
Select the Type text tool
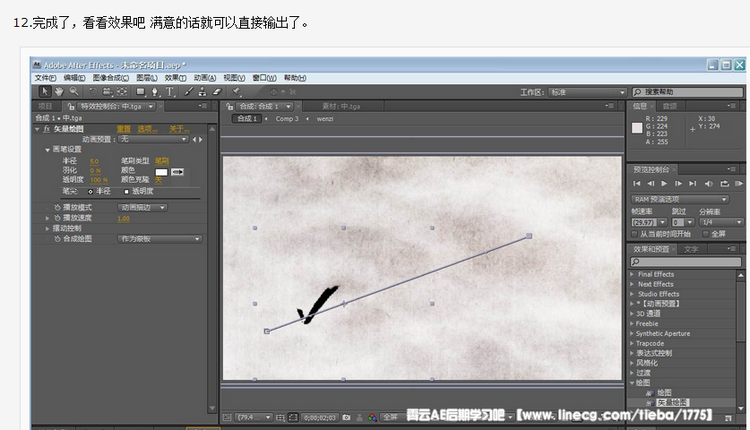coord(170,91)
